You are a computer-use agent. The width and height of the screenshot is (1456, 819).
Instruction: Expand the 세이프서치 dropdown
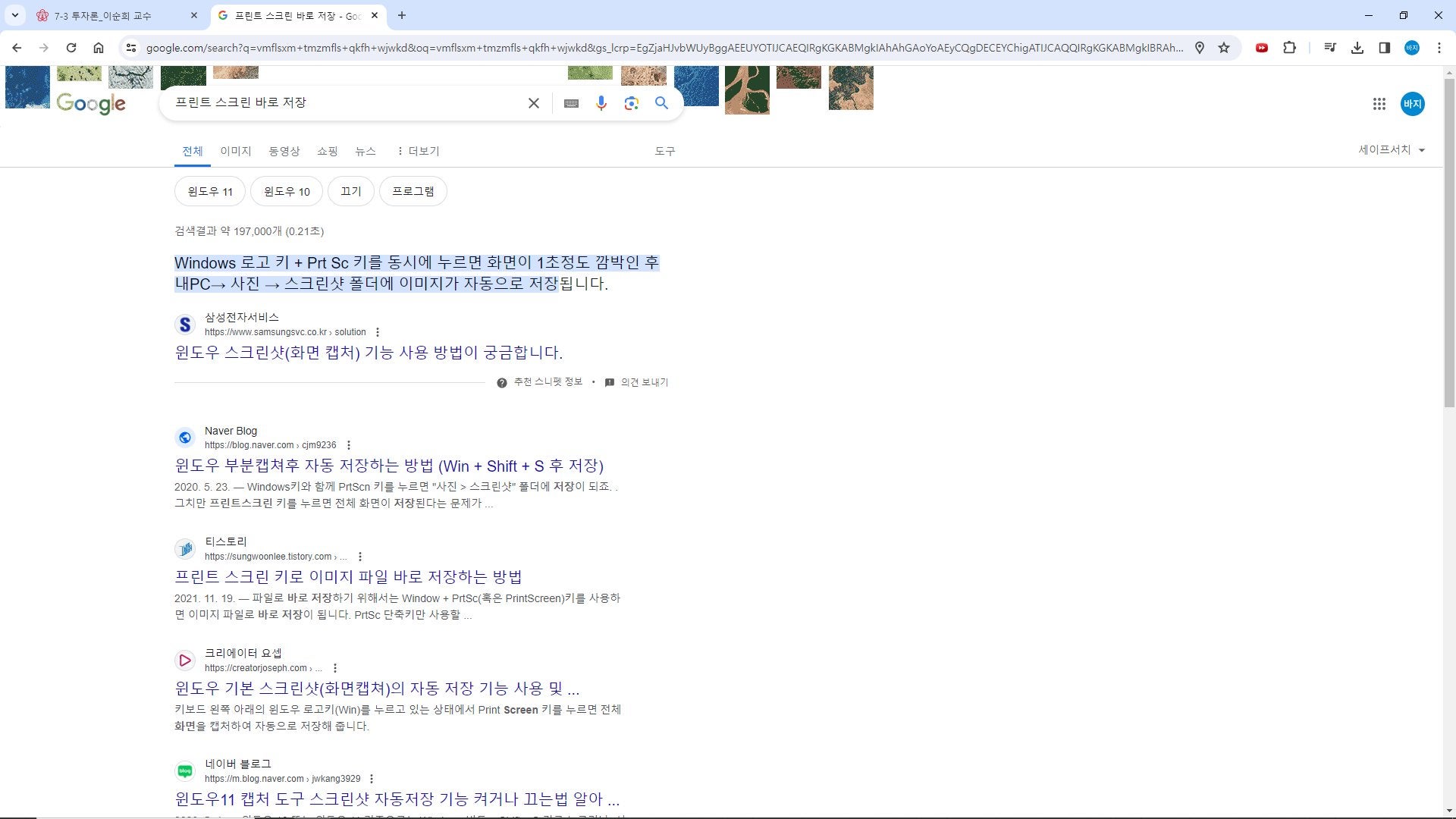click(1392, 150)
